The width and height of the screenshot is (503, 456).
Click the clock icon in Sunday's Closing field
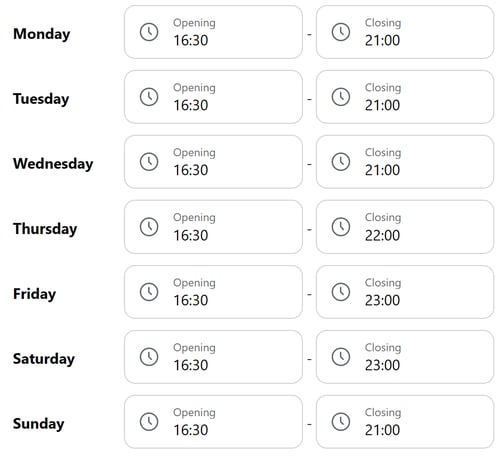(x=341, y=422)
